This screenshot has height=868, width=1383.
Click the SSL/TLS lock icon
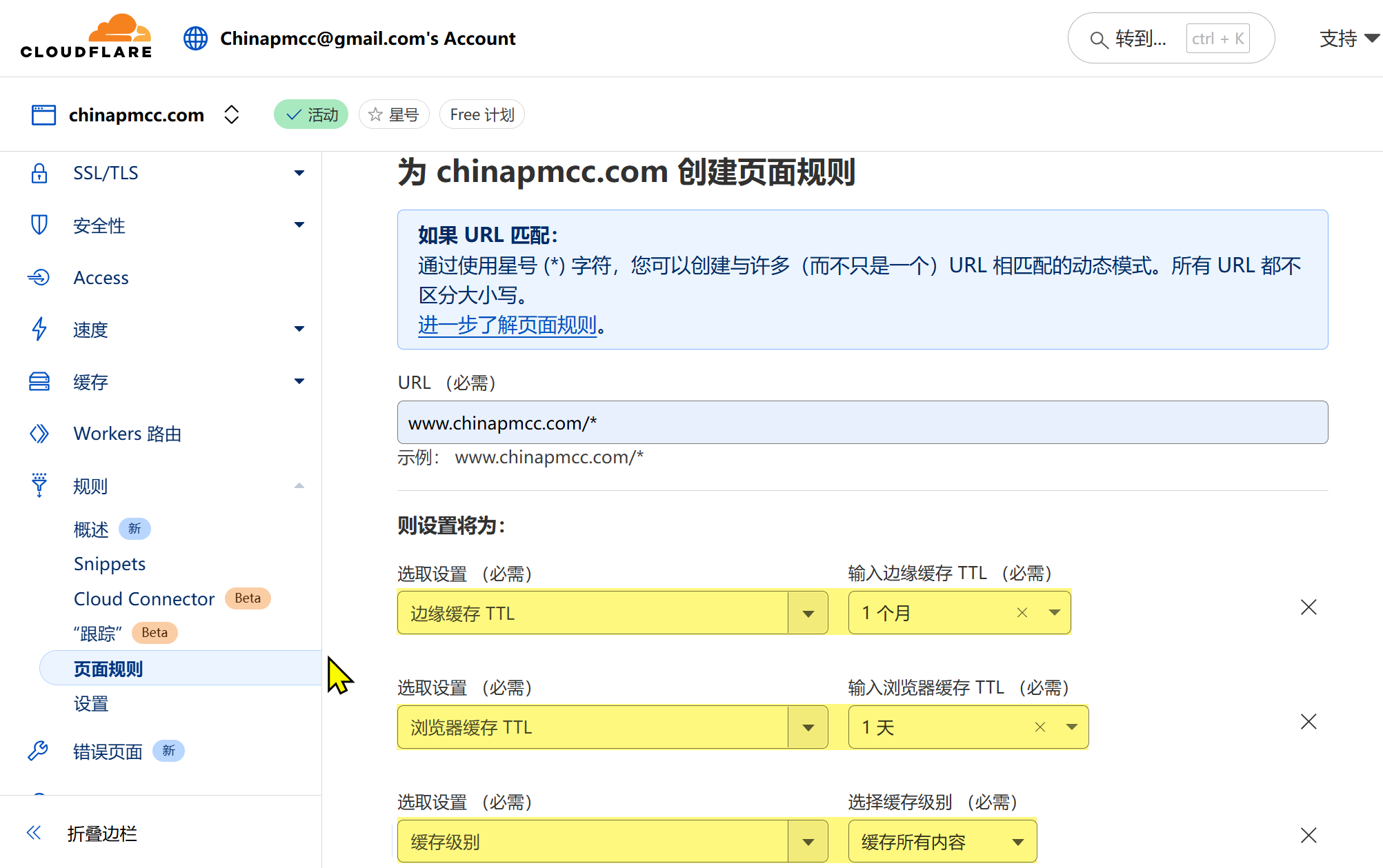[x=39, y=173]
